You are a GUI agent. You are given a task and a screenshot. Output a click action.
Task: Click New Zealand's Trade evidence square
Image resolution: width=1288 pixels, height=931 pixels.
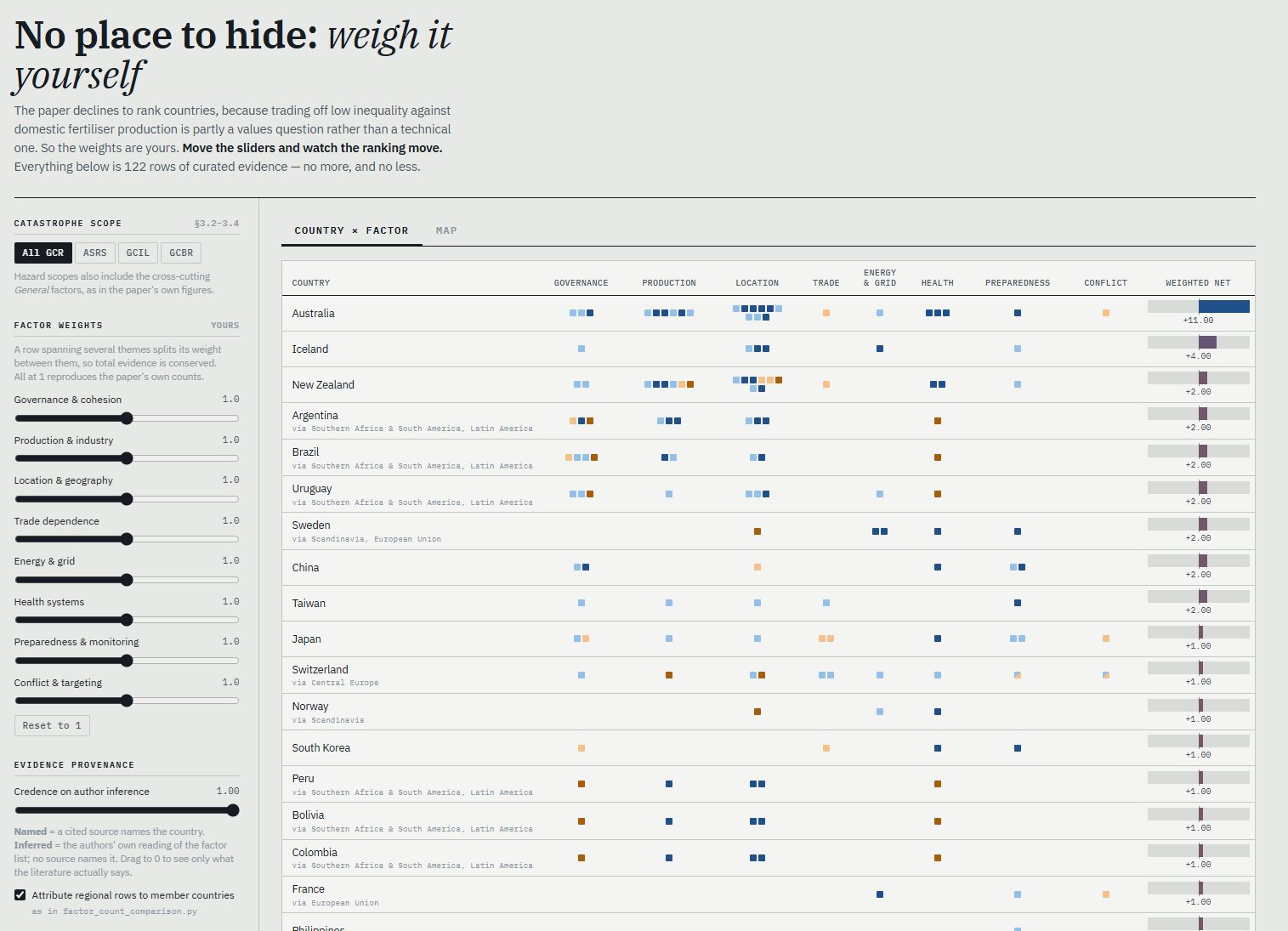(826, 384)
